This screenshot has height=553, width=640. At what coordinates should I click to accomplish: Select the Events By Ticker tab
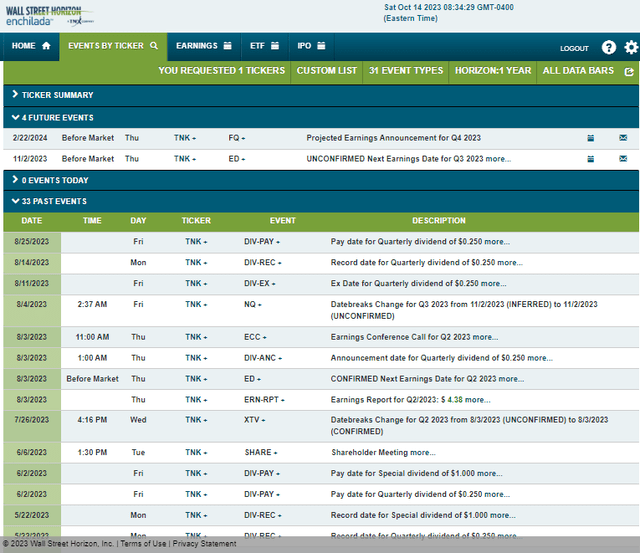click(113, 46)
